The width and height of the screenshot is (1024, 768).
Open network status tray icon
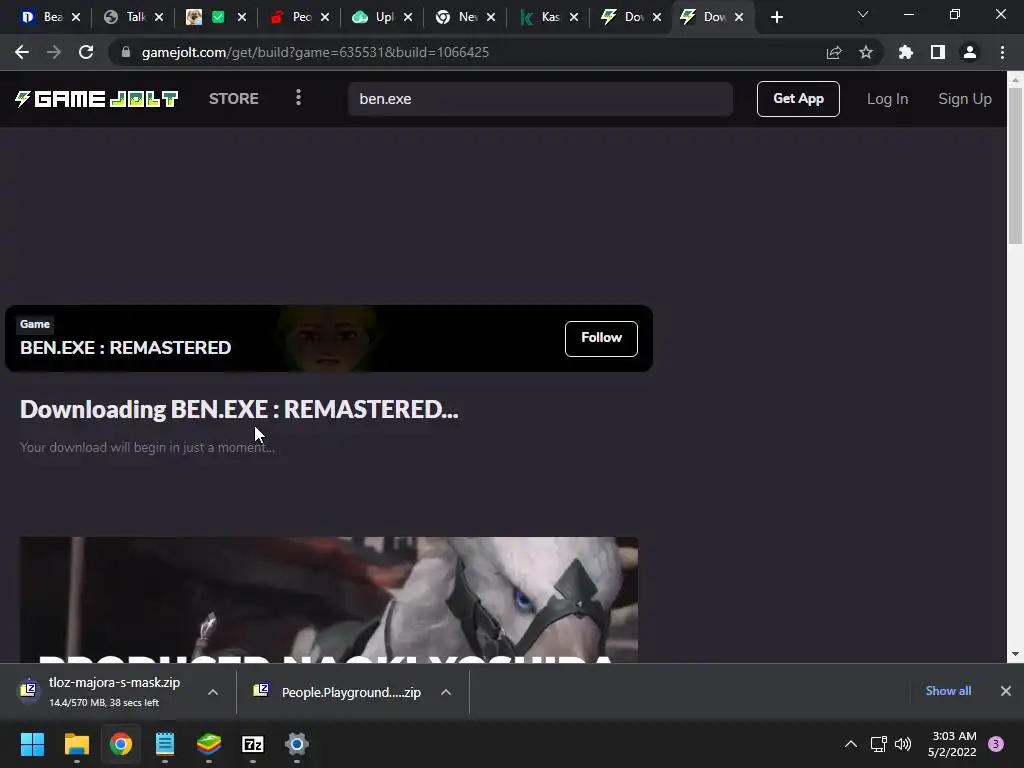[878, 744]
